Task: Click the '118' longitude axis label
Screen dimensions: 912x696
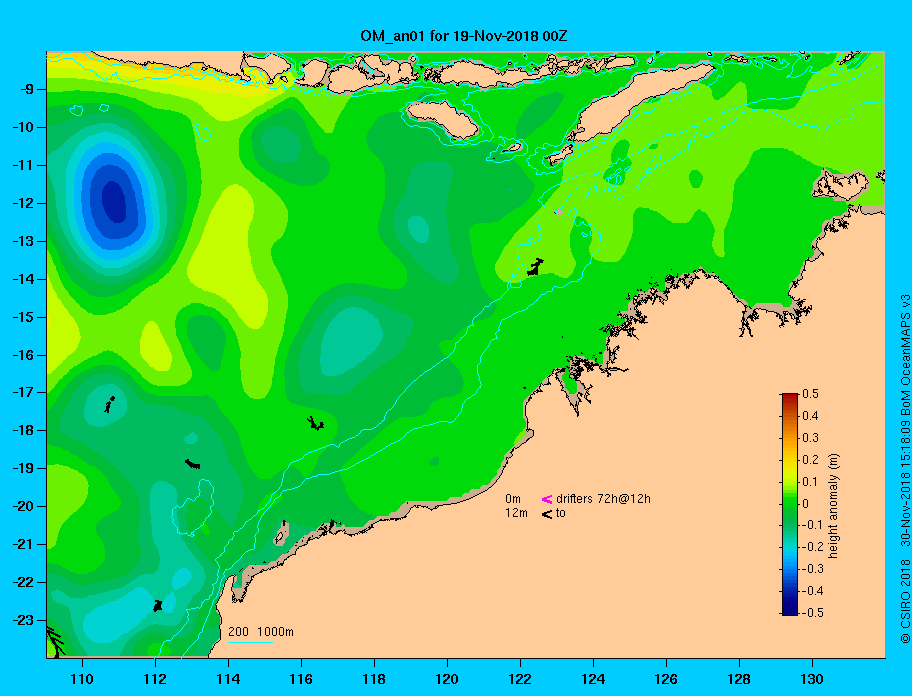Action: click(374, 679)
